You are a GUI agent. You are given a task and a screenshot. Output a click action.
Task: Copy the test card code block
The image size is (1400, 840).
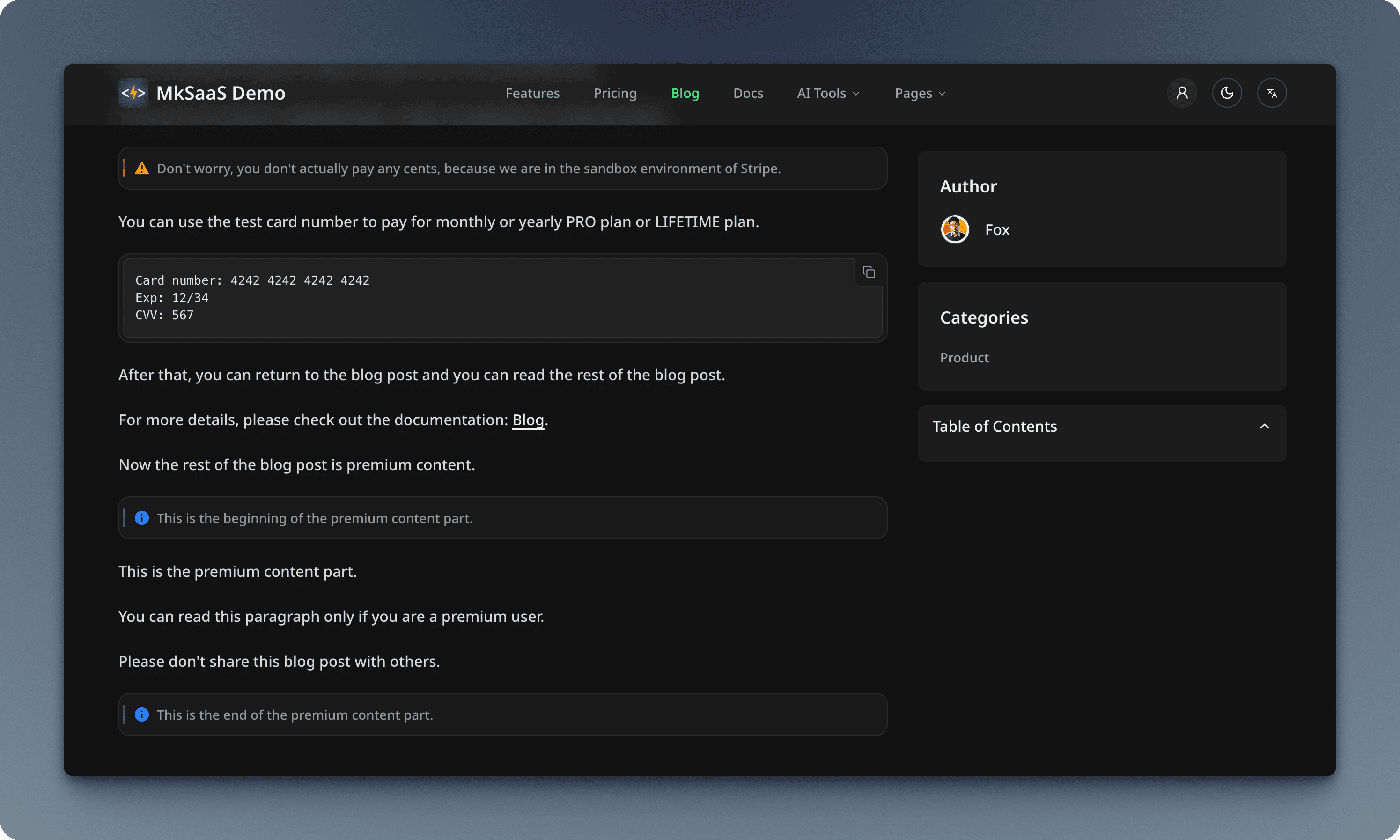tap(869, 272)
